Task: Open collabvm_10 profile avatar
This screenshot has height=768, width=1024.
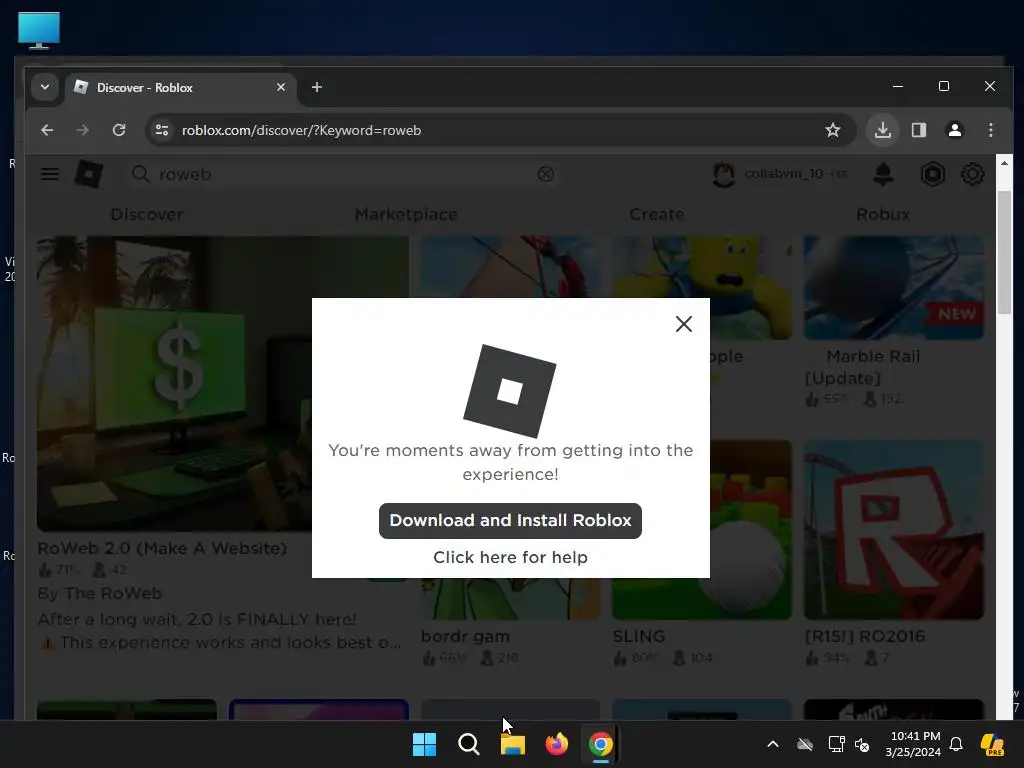Action: point(724,174)
